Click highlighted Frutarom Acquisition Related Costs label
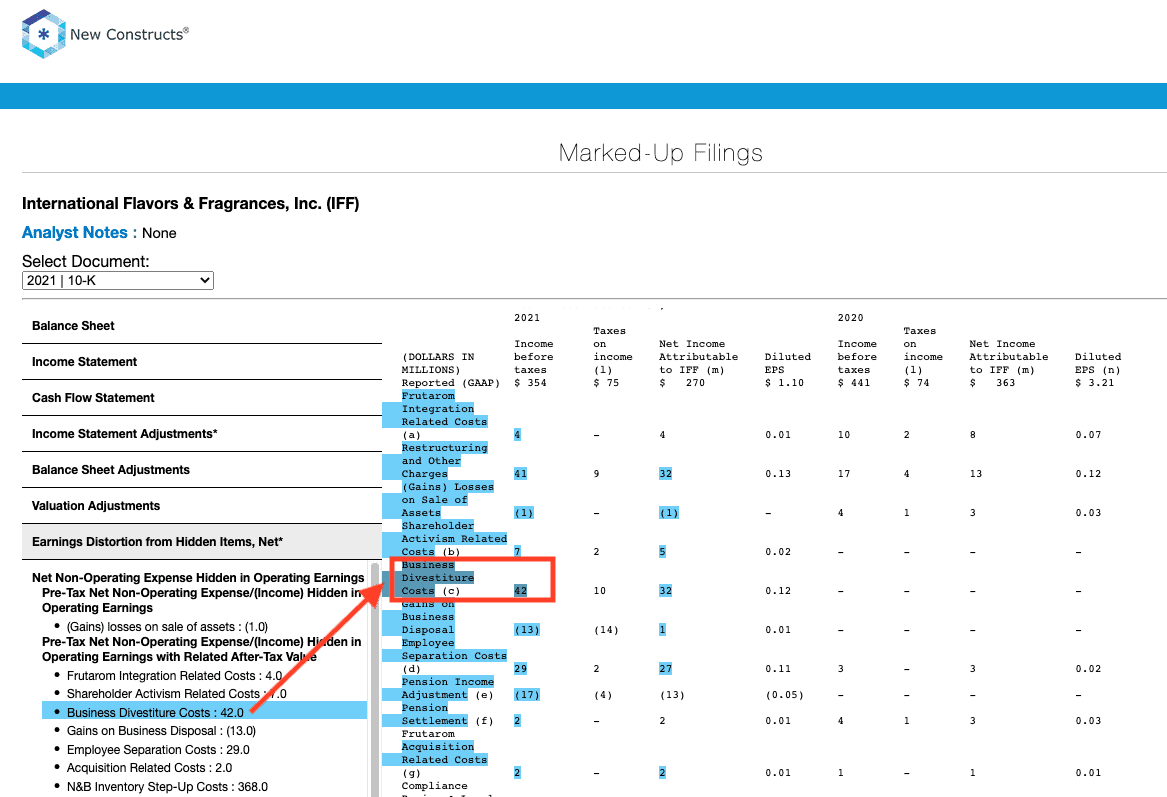Screen dimensions: 1167x797 pos(444,746)
